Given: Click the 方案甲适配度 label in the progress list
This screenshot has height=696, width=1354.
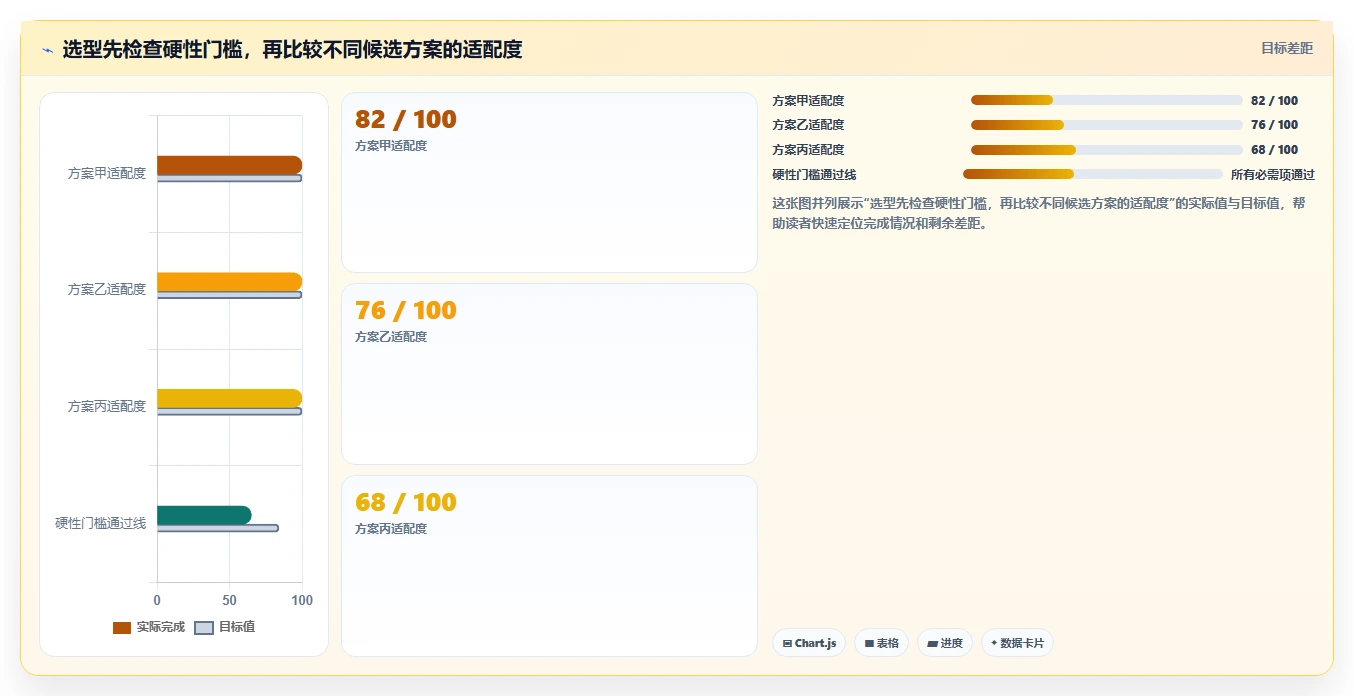Looking at the screenshot, I should pos(808,101).
